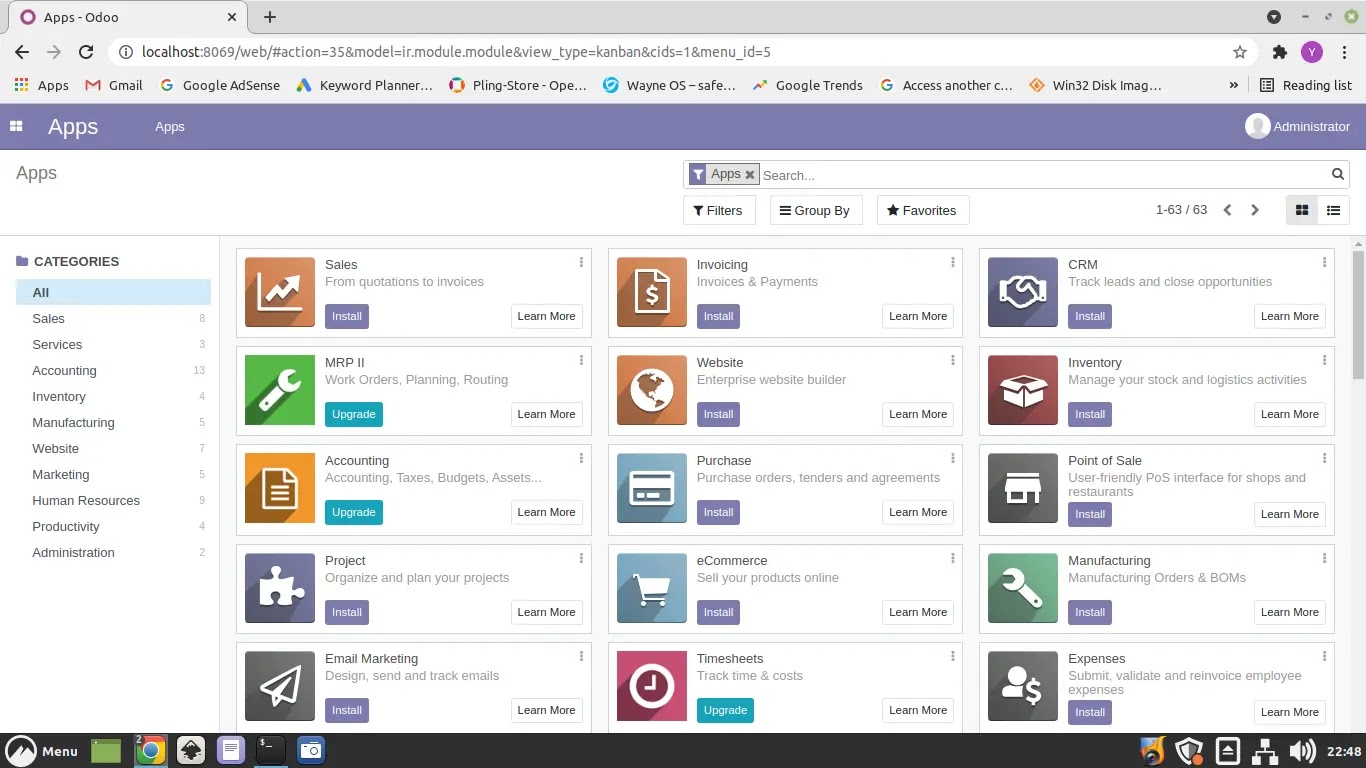Go to next page of apps
This screenshot has width=1366, height=768.
pyautogui.click(x=1255, y=210)
